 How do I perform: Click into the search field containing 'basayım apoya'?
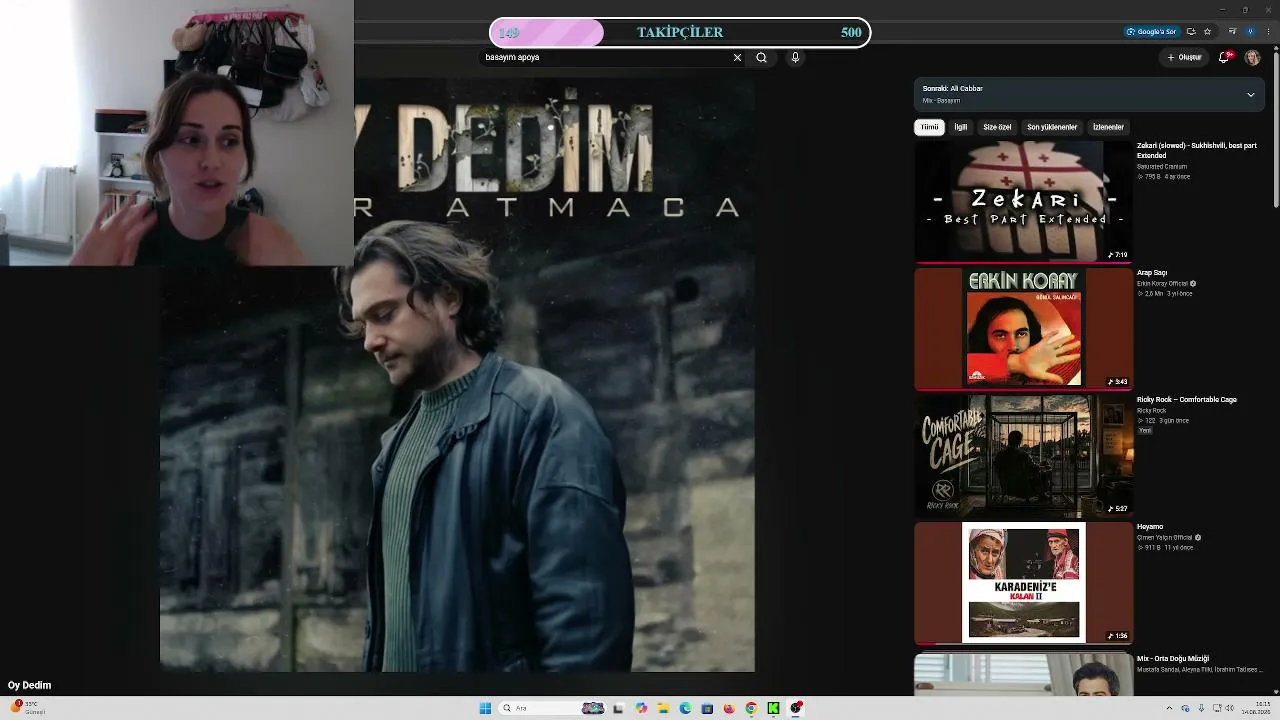coord(606,58)
